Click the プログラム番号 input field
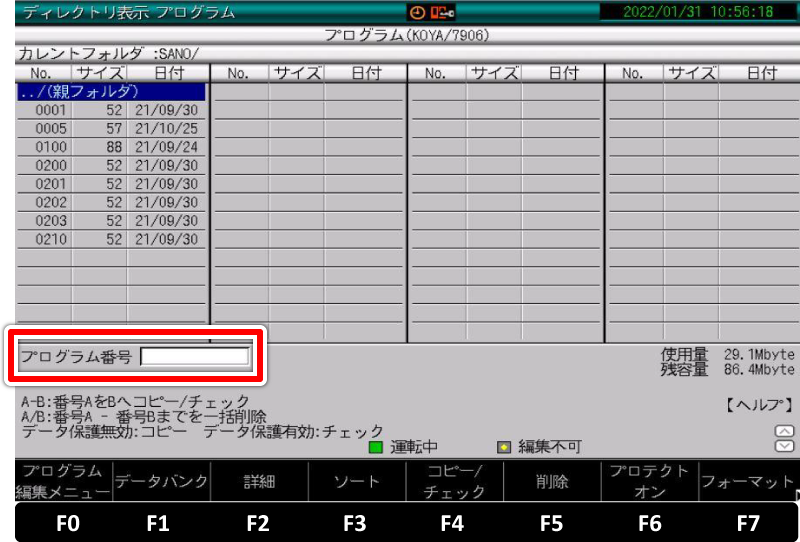Viewport: 800px width, 542px height. click(195, 356)
